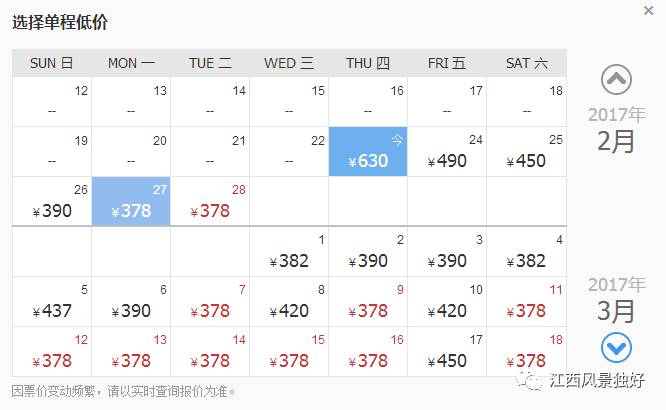Screen dimensions: 666x410
Task: Choose March 12 lowest fare ¥378
Action: (x=52, y=352)
